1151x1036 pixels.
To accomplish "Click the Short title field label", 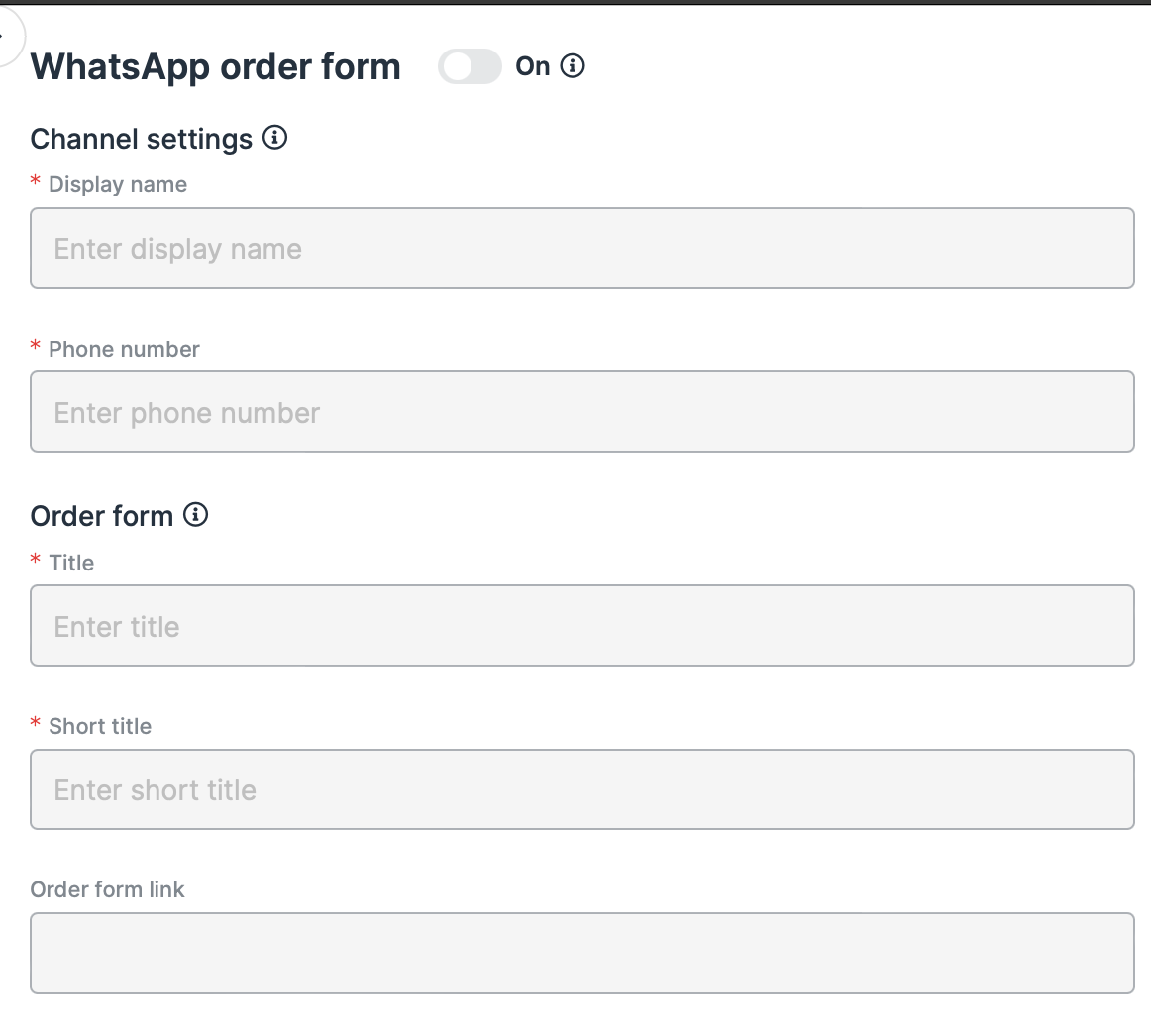I will [100, 726].
